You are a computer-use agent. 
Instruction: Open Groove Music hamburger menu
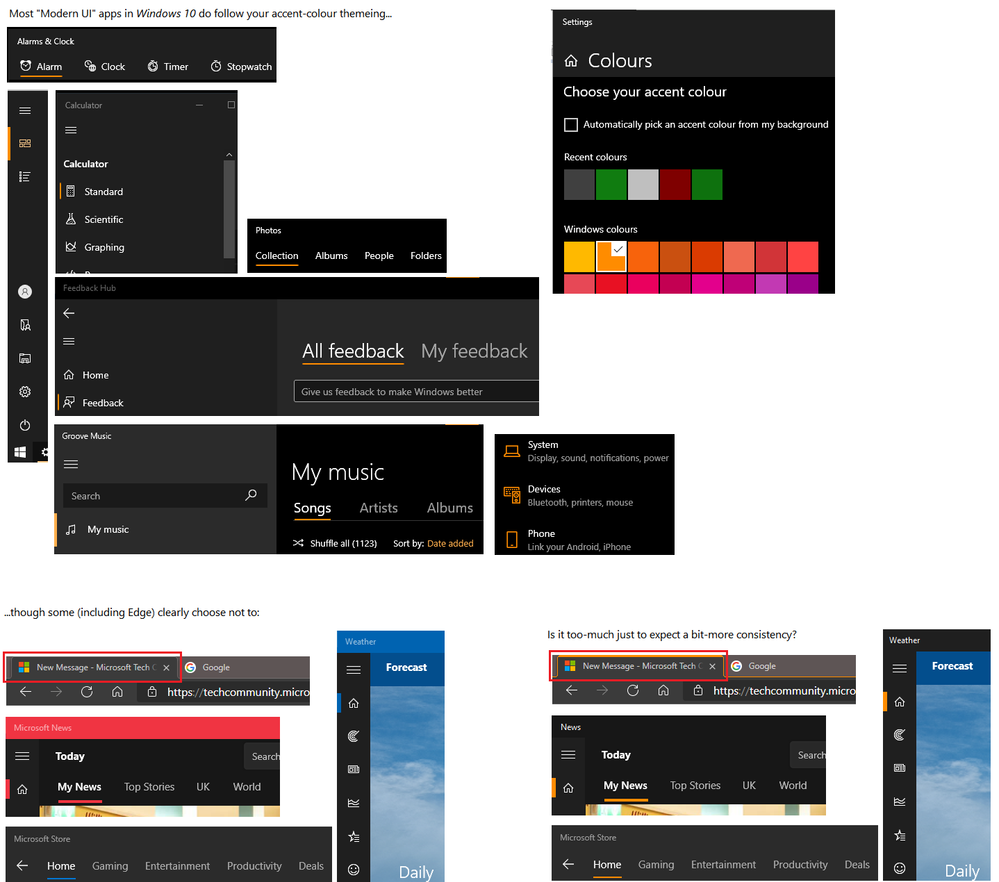pyautogui.click(x=71, y=464)
